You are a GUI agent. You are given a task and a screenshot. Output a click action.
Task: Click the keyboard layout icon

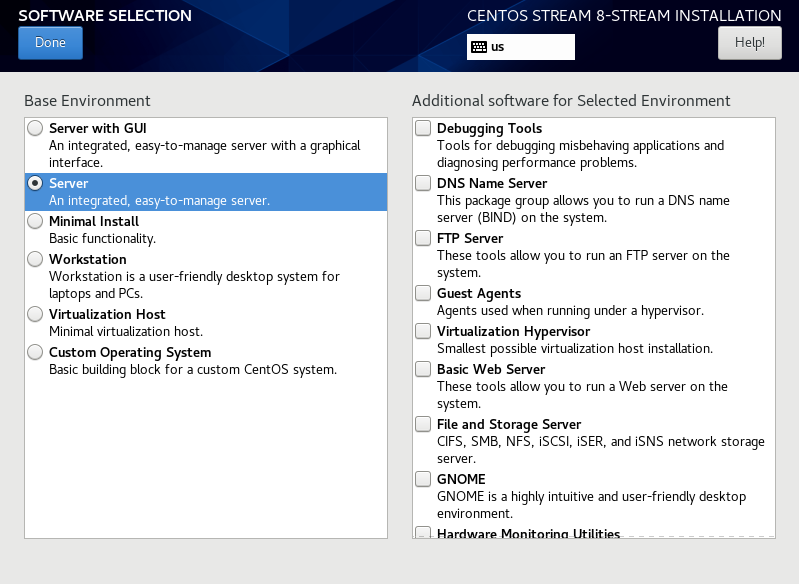click(478, 47)
